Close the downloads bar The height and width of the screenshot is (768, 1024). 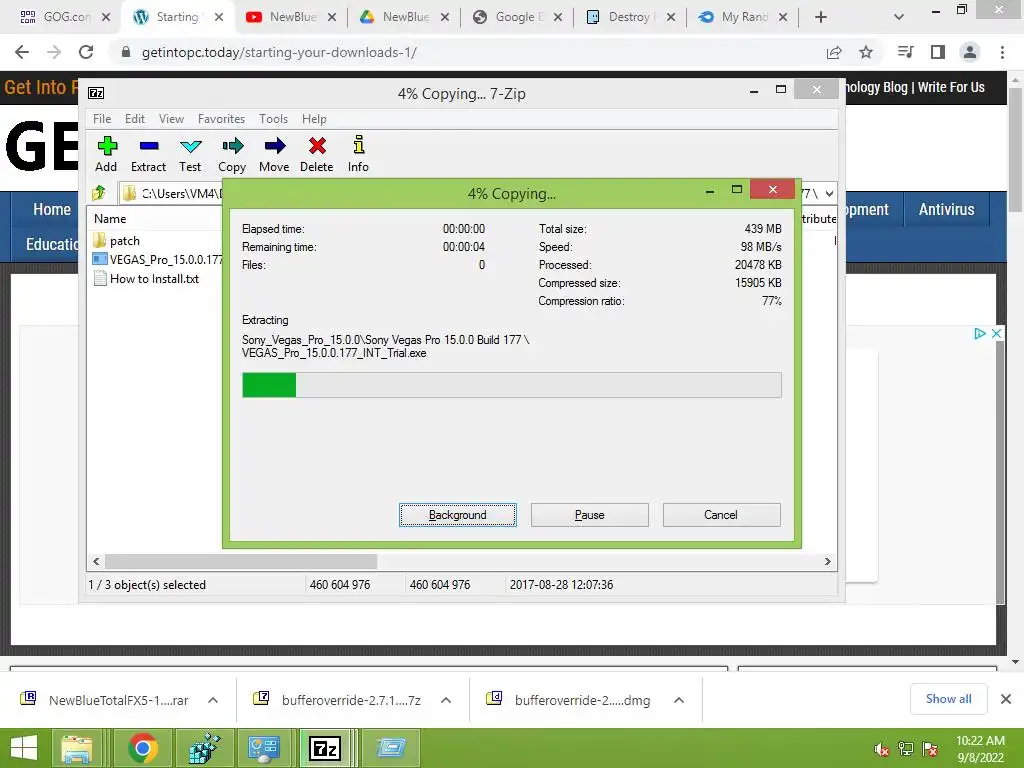[x=1006, y=699]
